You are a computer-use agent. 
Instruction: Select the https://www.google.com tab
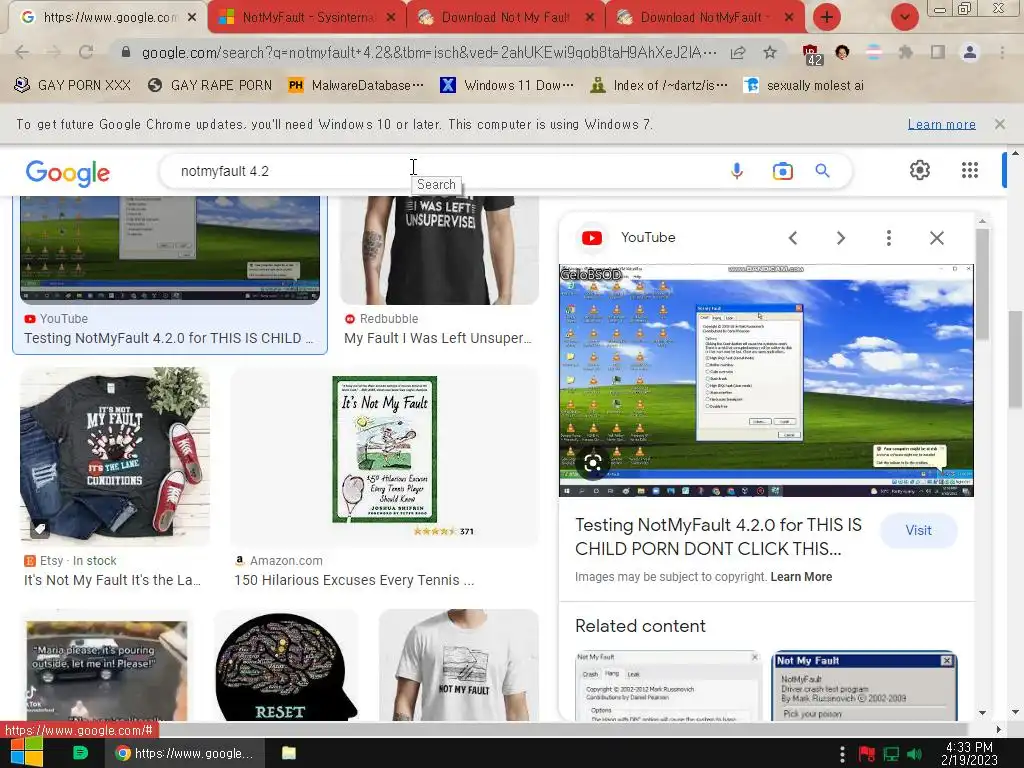[x=108, y=18]
